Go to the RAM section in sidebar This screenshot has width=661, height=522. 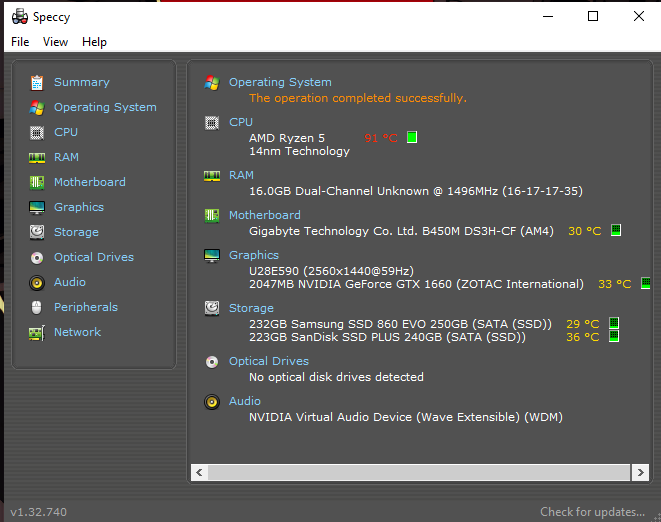coord(66,157)
